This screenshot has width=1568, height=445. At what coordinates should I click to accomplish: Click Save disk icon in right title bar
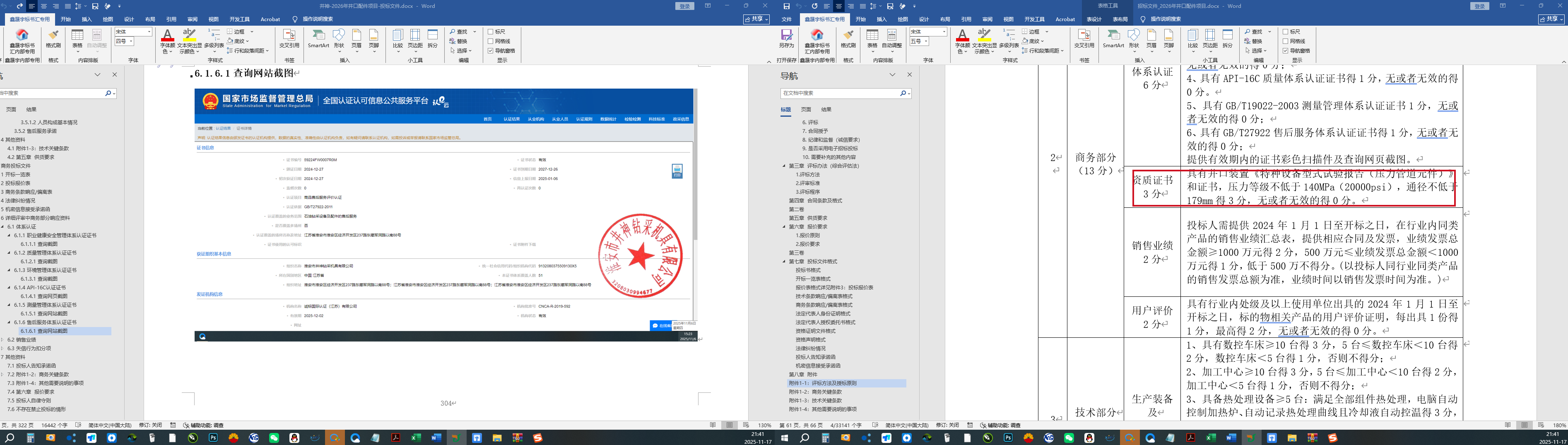pos(786,6)
